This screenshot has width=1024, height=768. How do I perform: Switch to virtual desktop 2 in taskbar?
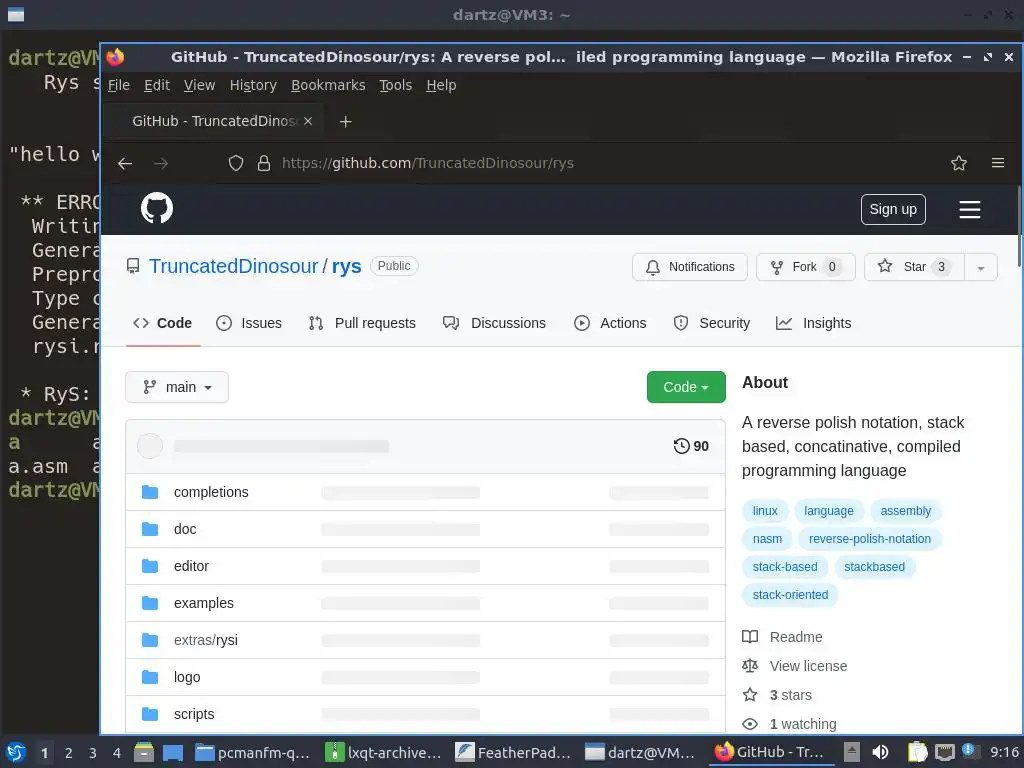[69, 753]
